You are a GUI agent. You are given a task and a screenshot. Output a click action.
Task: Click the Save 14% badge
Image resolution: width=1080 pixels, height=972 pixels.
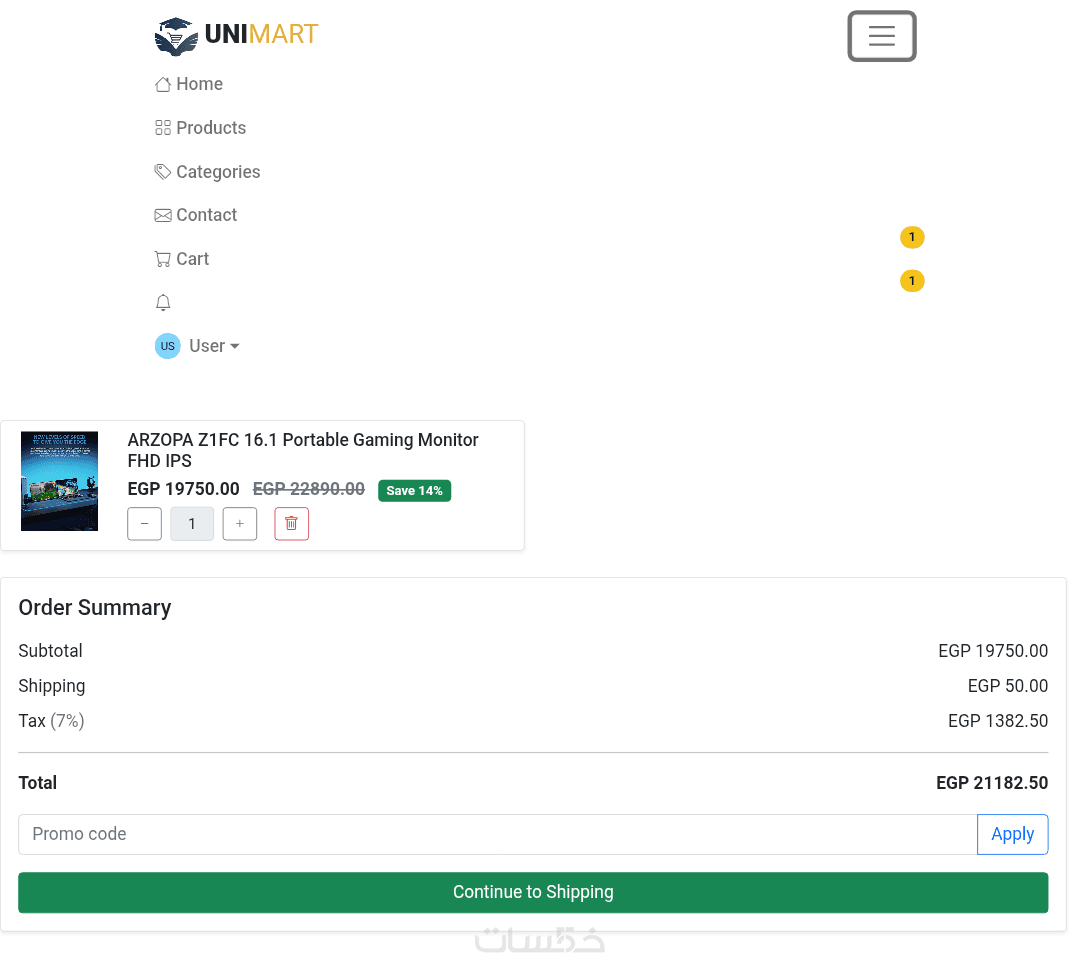tap(415, 490)
